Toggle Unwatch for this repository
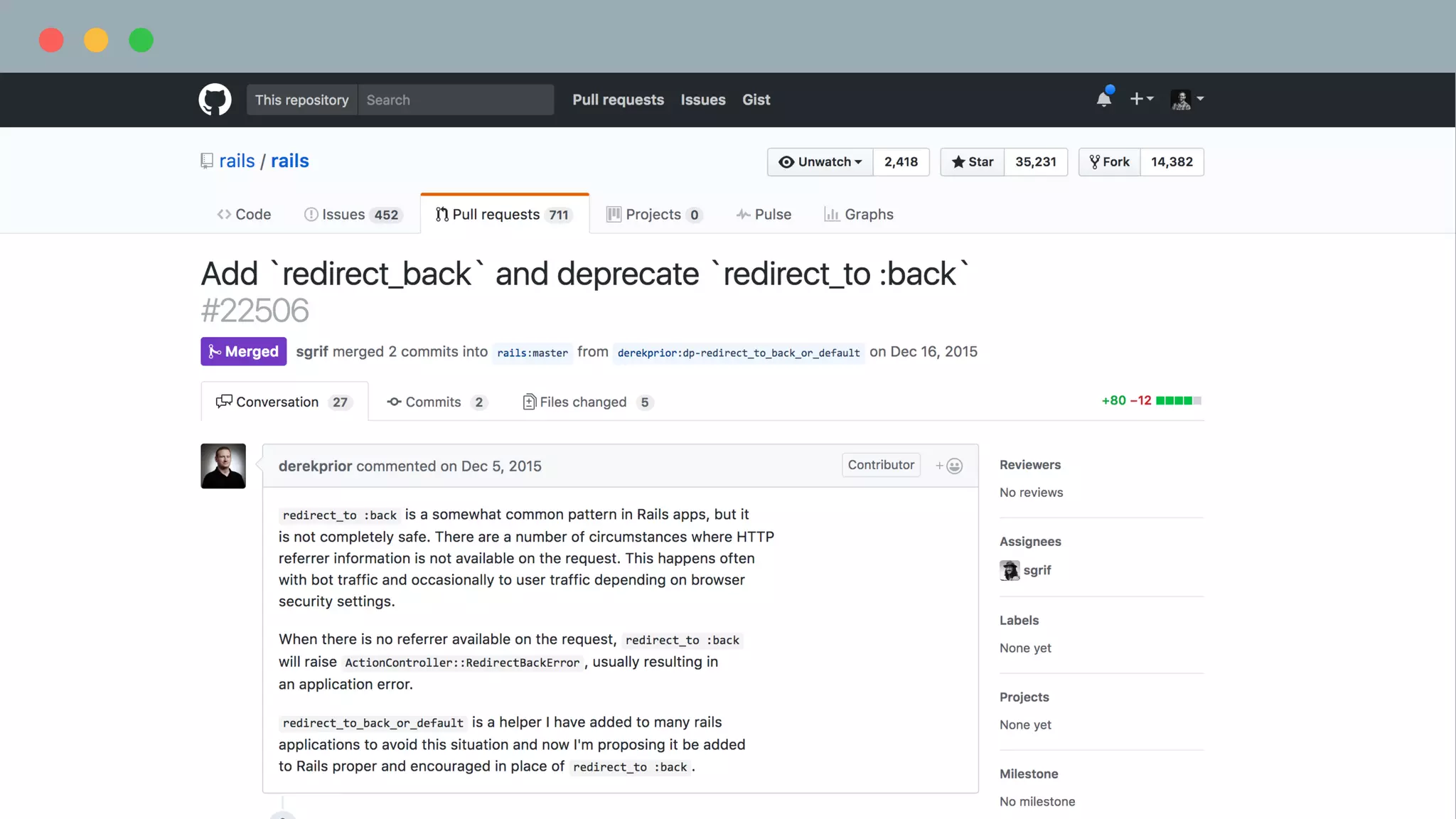1456x819 pixels. (820, 162)
